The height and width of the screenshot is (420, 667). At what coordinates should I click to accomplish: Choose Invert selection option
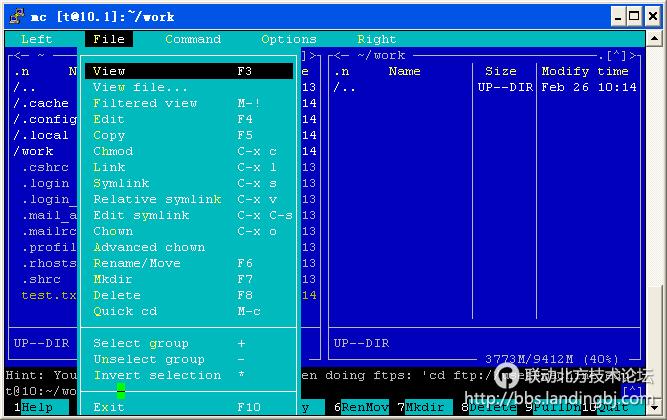point(157,375)
